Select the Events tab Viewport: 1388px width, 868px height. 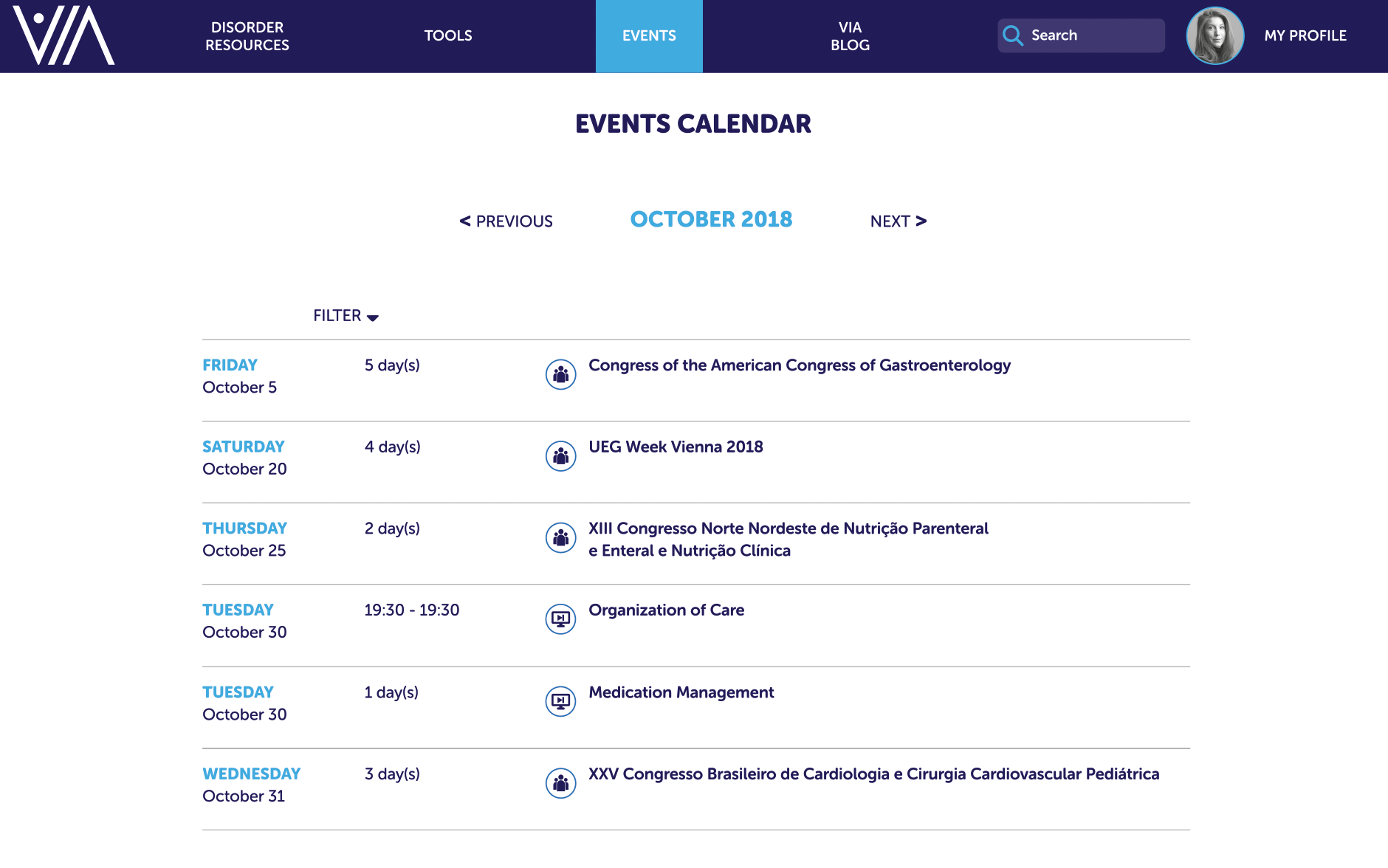tap(649, 35)
